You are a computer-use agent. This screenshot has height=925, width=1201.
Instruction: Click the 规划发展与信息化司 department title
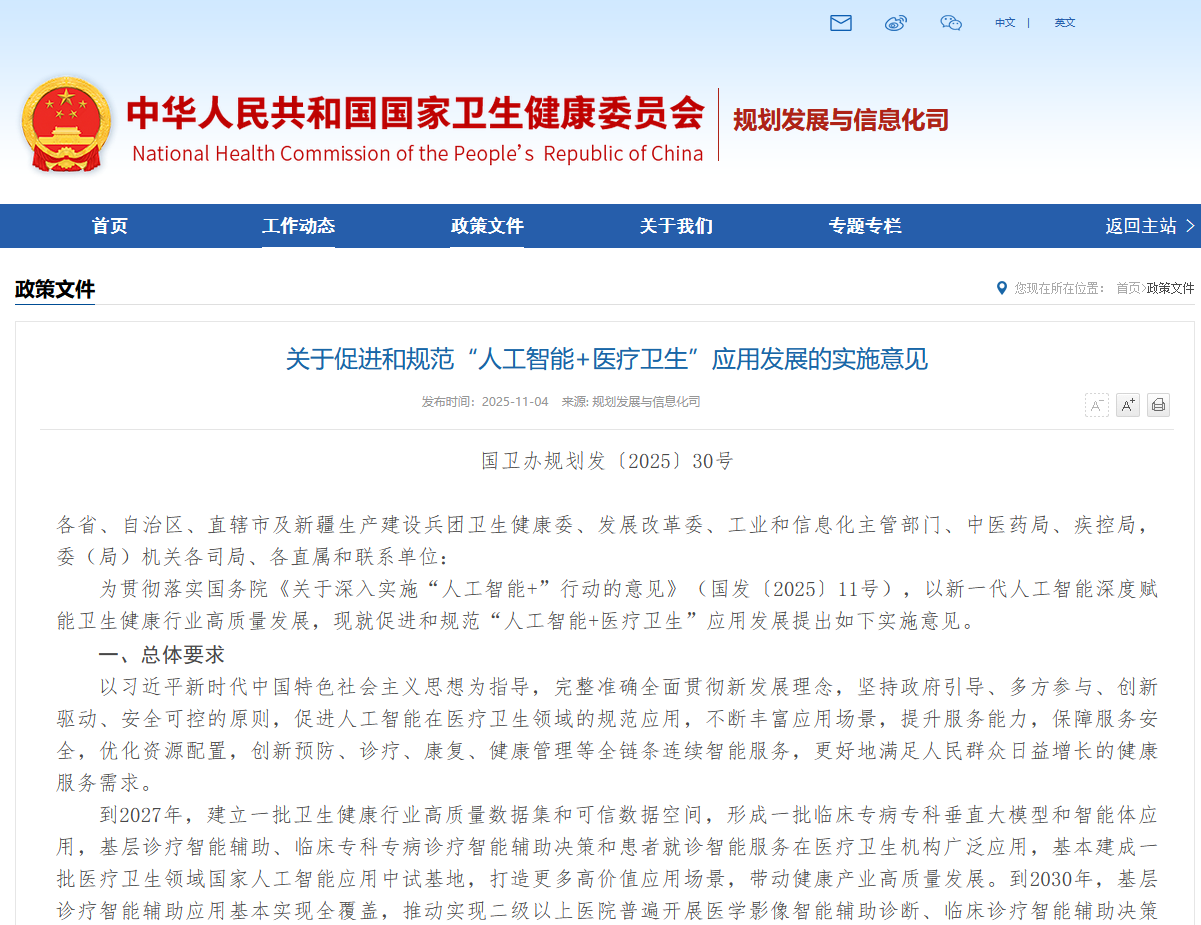pyautogui.click(x=840, y=121)
